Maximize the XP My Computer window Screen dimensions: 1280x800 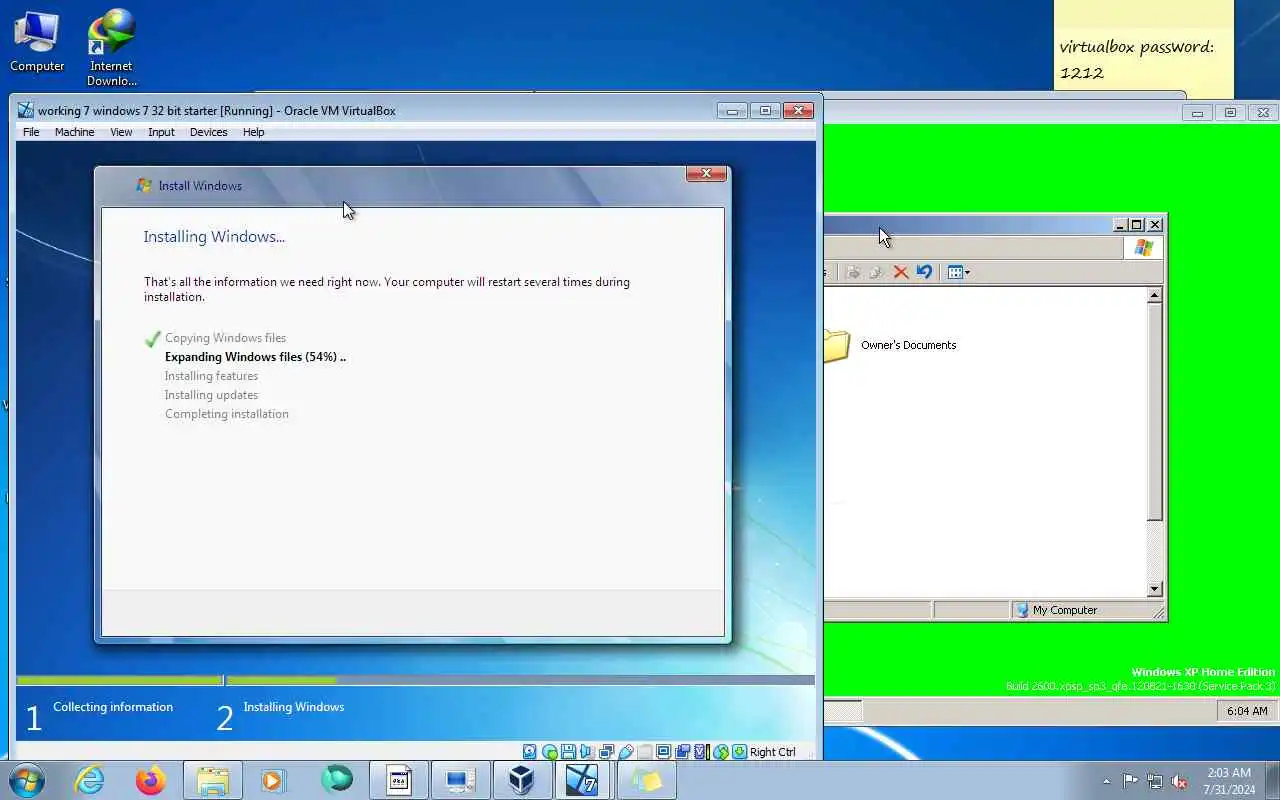pos(1136,225)
